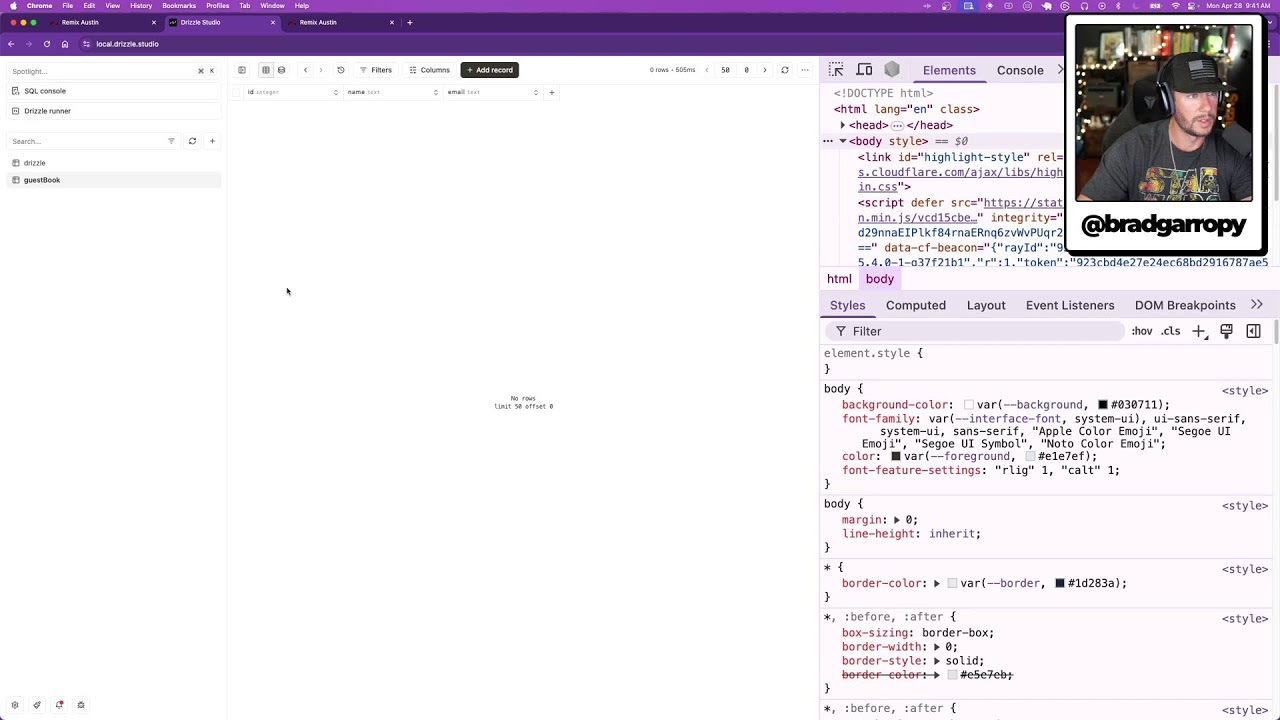Screen dimensions: 1280x720
Task: Sort by the email column
Action: pos(535,92)
